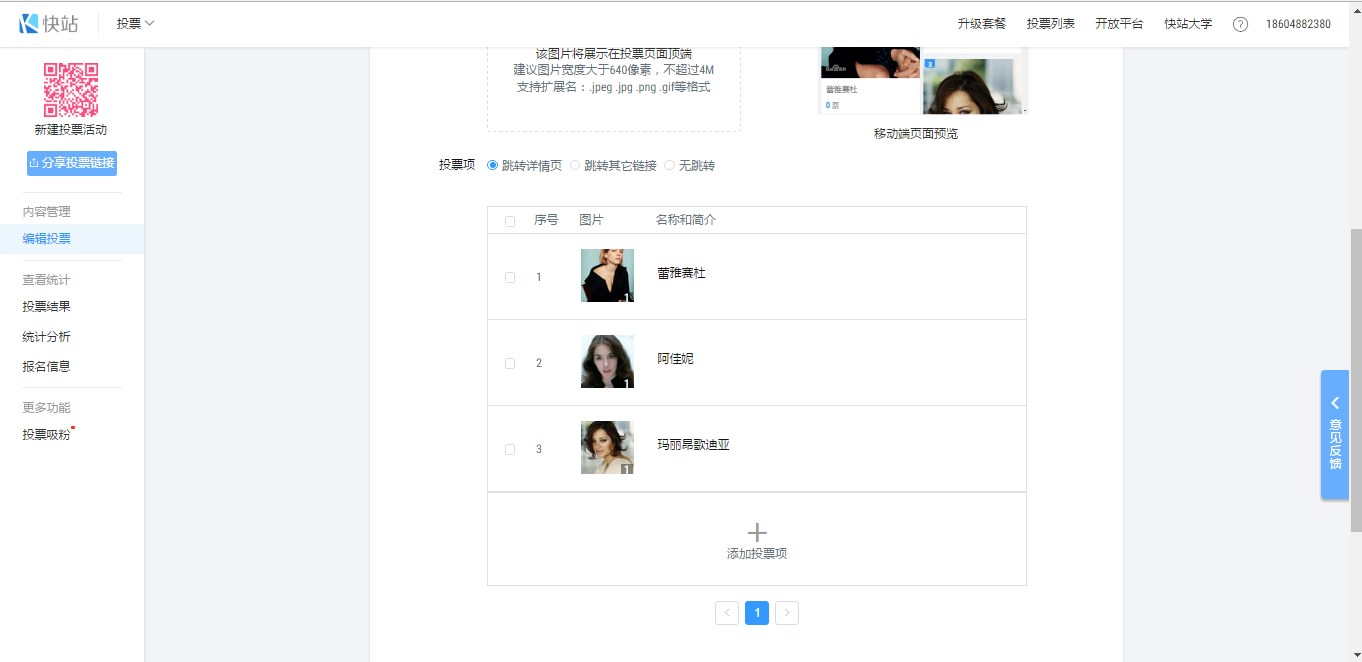Open 统计分析 in the sidebar
1362x662 pixels.
[47, 337]
